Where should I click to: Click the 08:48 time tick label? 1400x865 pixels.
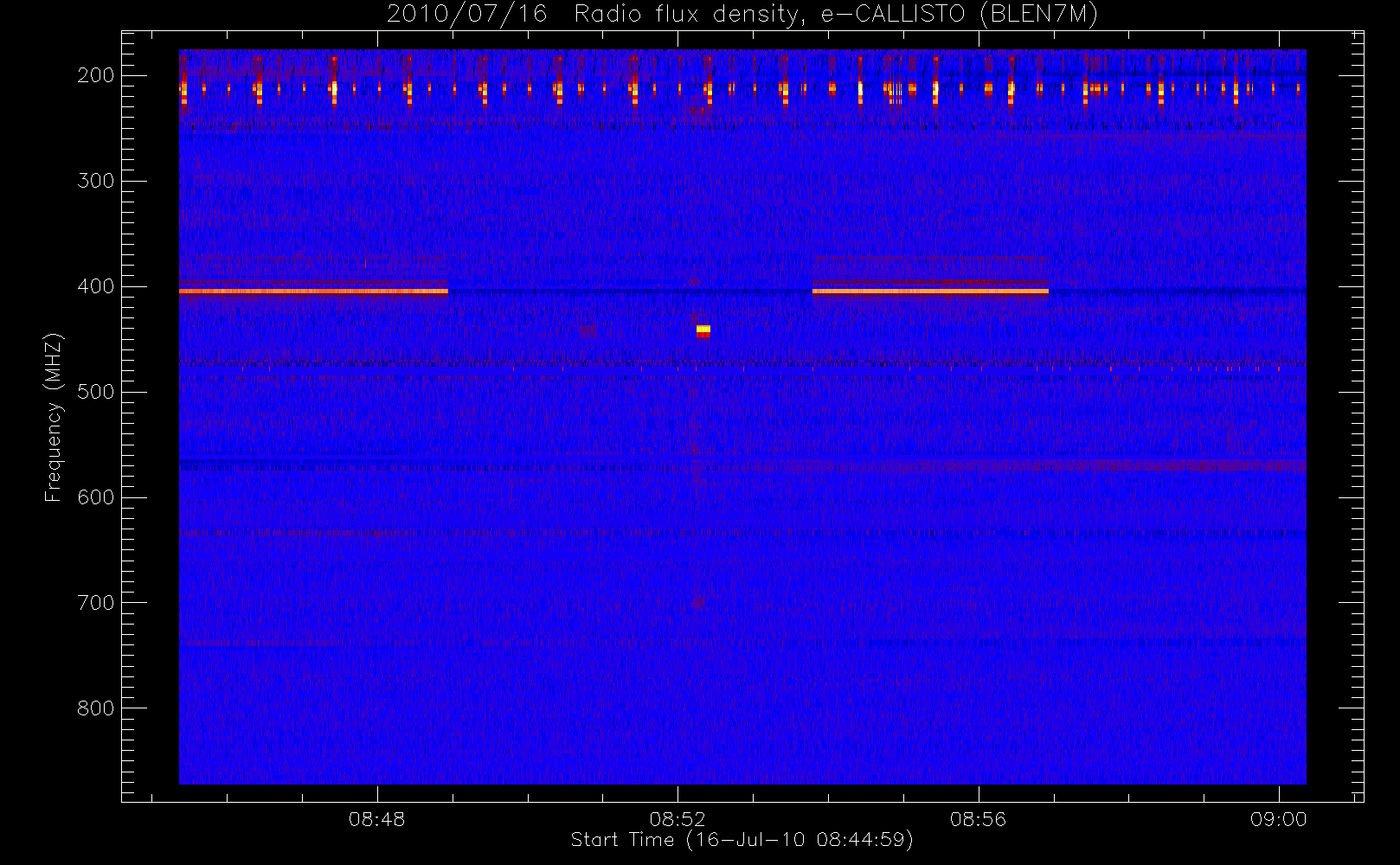click(x=377, y=819)
